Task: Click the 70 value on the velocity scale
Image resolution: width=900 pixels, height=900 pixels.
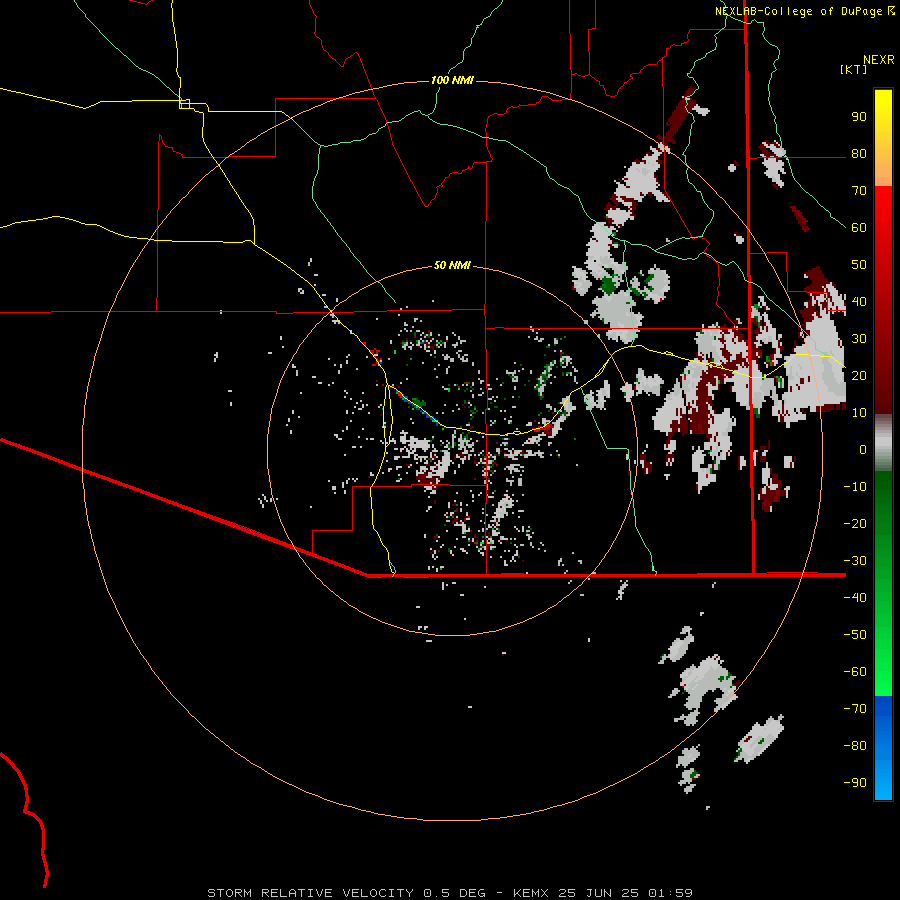Action: (x=859, y=191)
